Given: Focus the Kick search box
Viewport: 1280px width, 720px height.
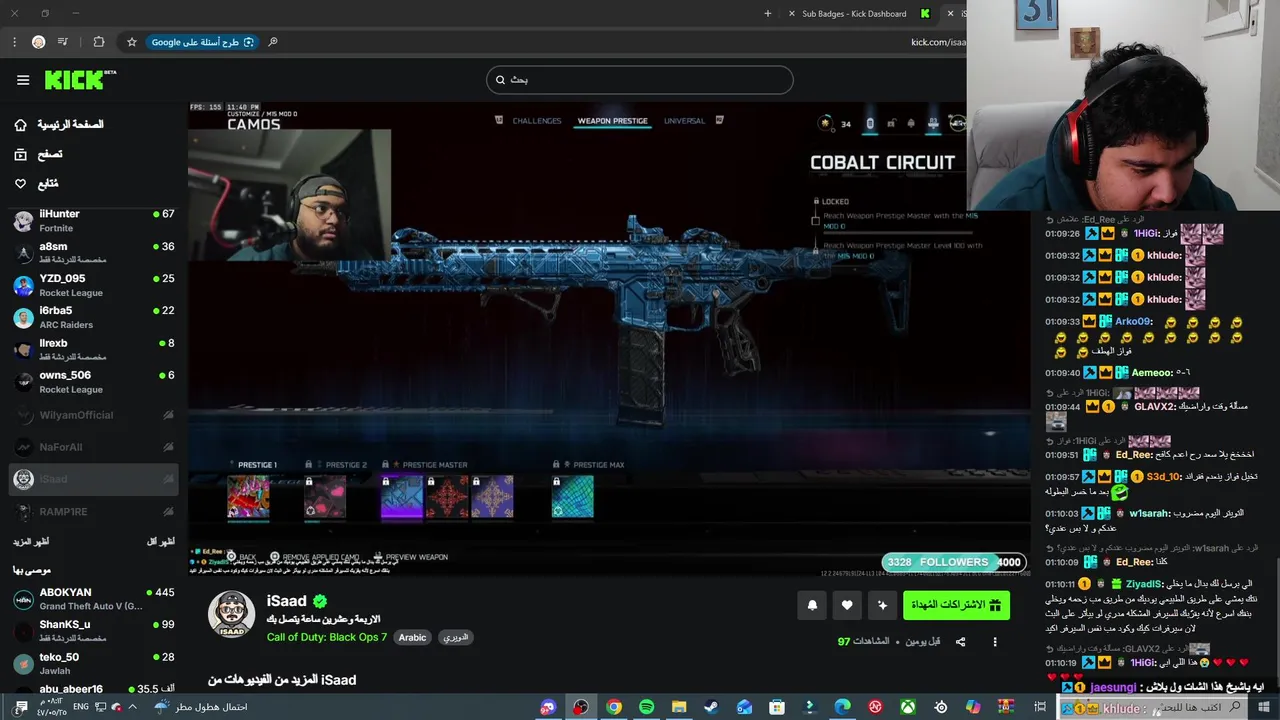Looking at the screenshot, I should 640,80.
